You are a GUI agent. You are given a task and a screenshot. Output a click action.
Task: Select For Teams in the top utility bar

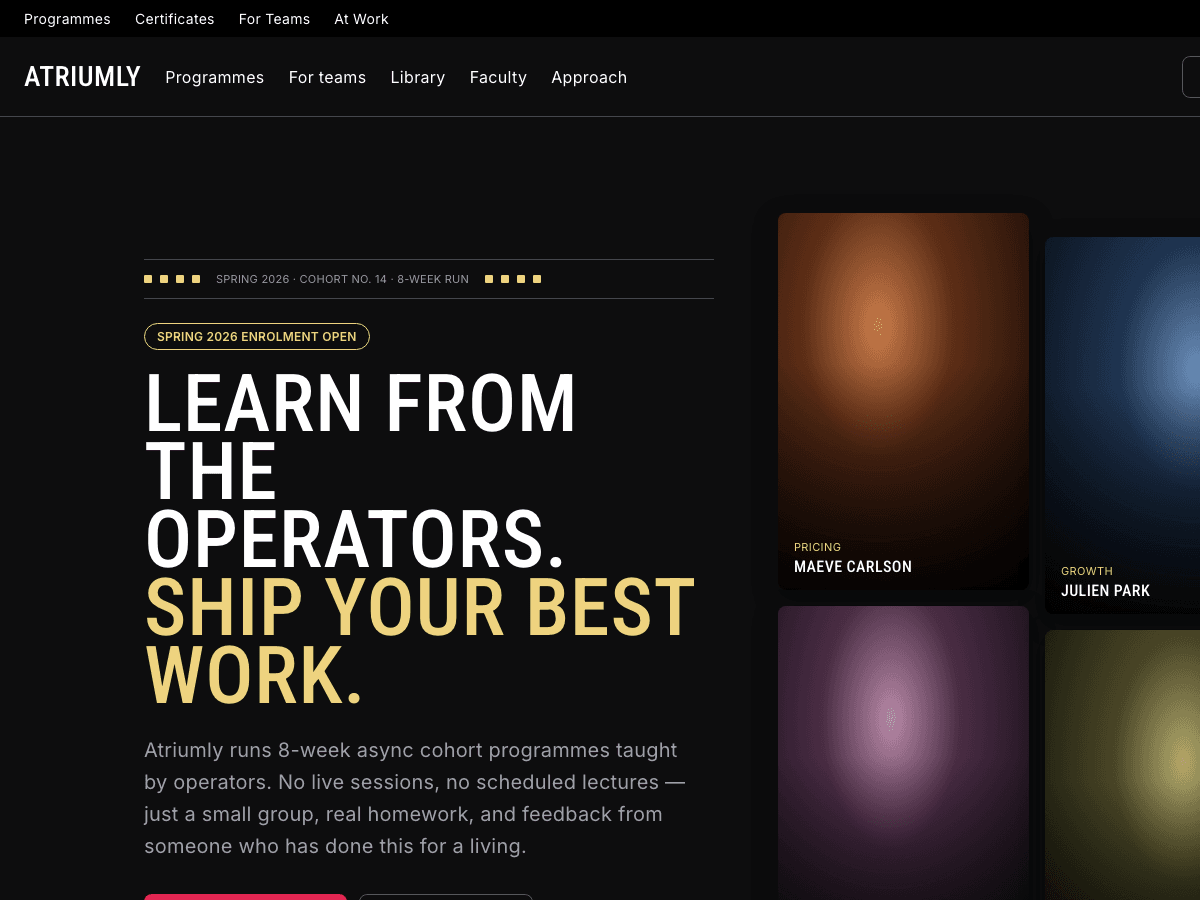click(x=274, y=19)
